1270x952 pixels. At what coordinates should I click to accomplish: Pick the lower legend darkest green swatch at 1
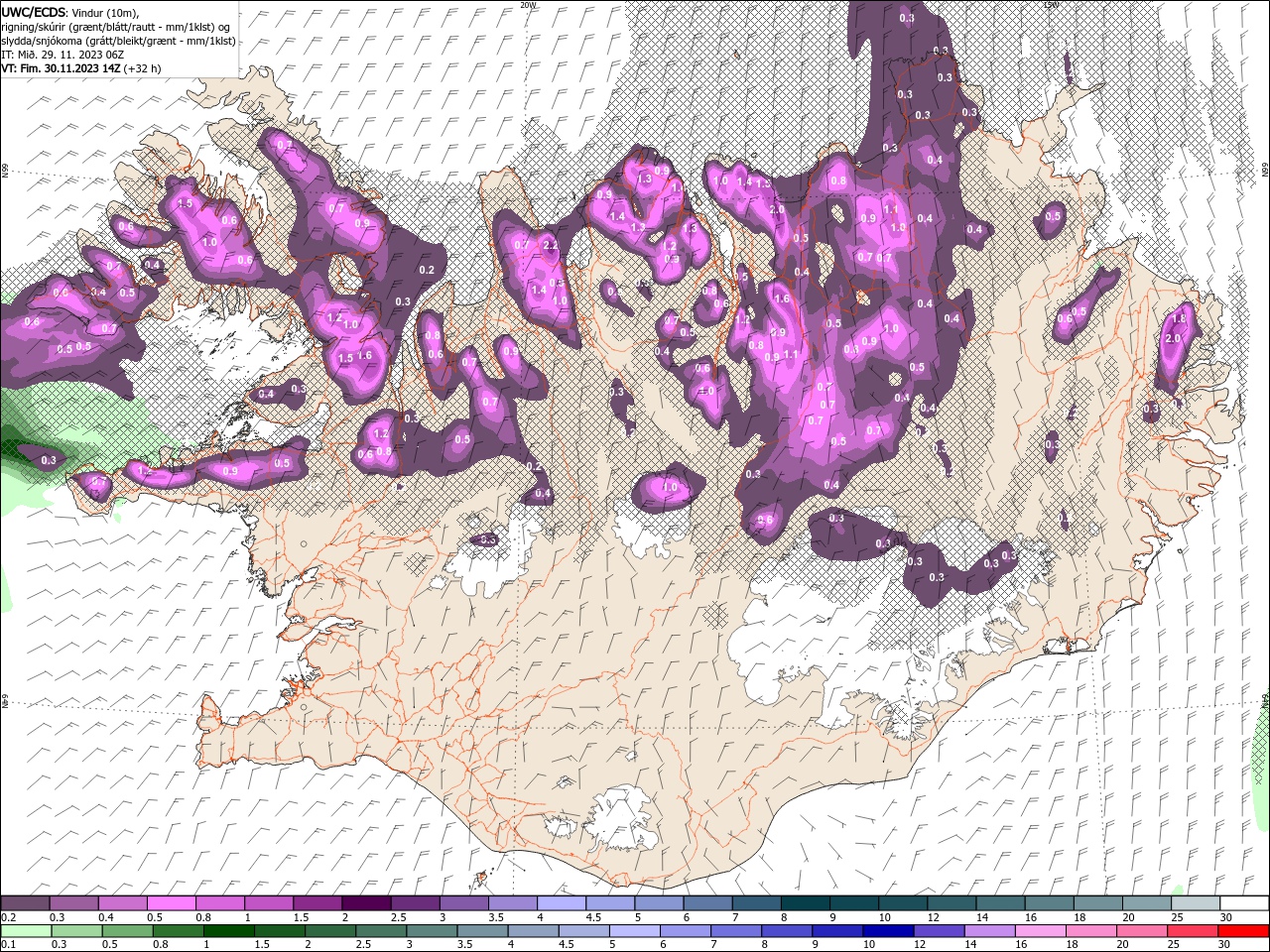point(228,930)
